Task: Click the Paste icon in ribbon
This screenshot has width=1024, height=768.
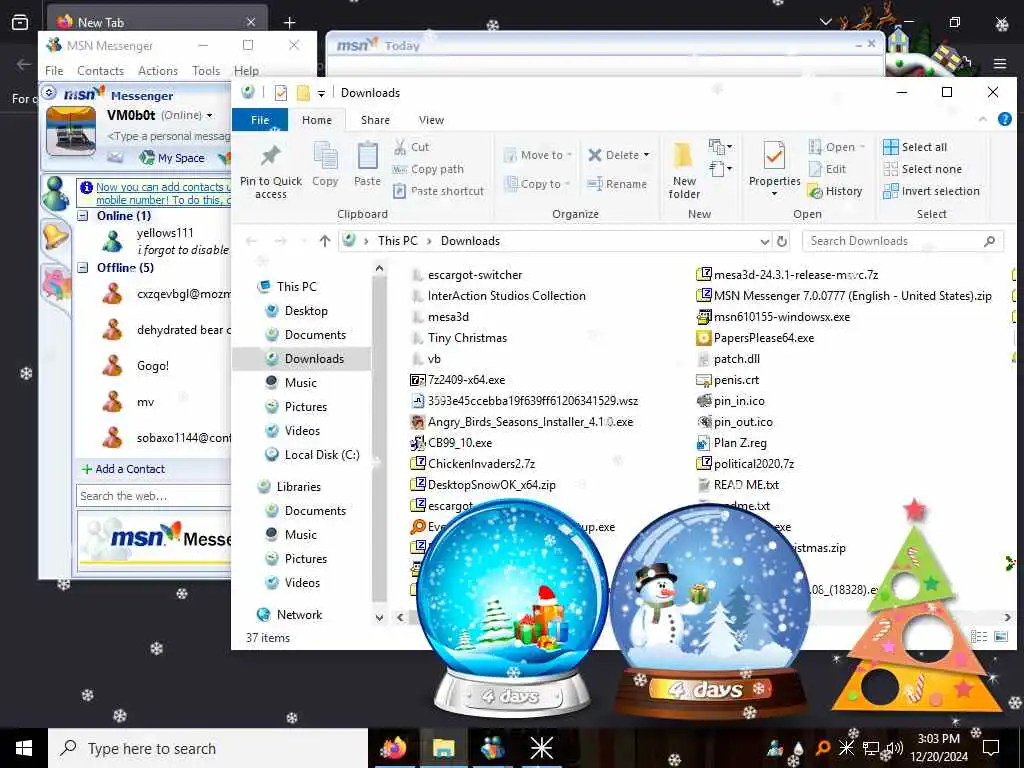Action: 367,157
